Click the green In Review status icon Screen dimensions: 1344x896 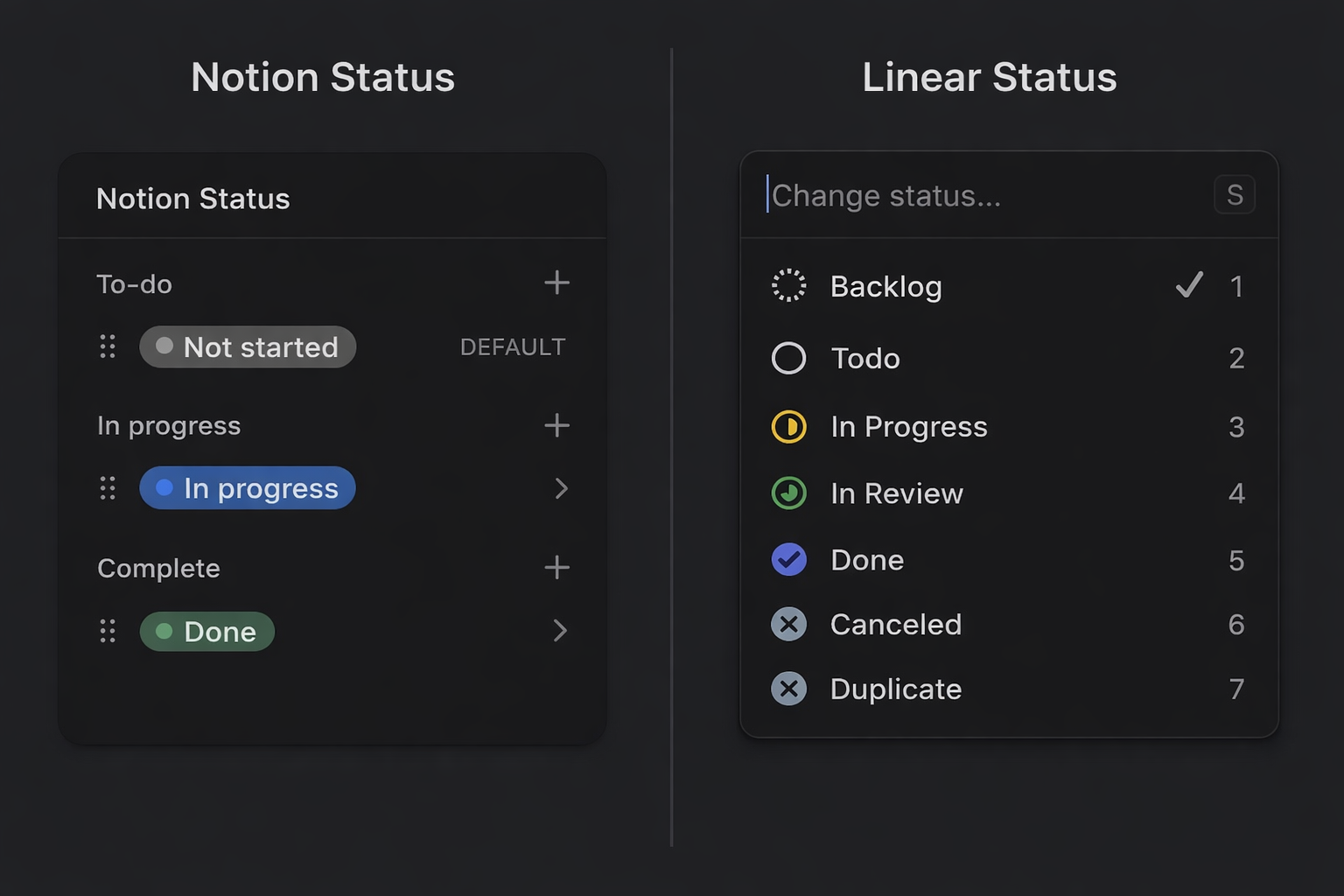[x=788, y=493]
